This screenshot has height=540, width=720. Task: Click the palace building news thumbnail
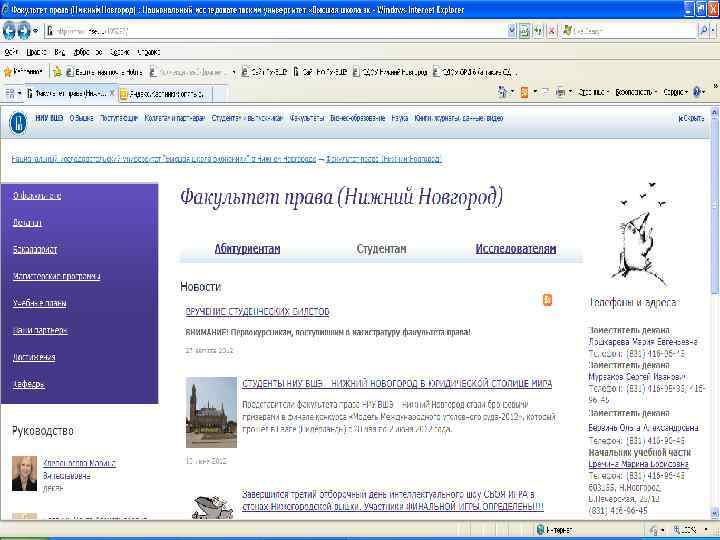(211, 412)
